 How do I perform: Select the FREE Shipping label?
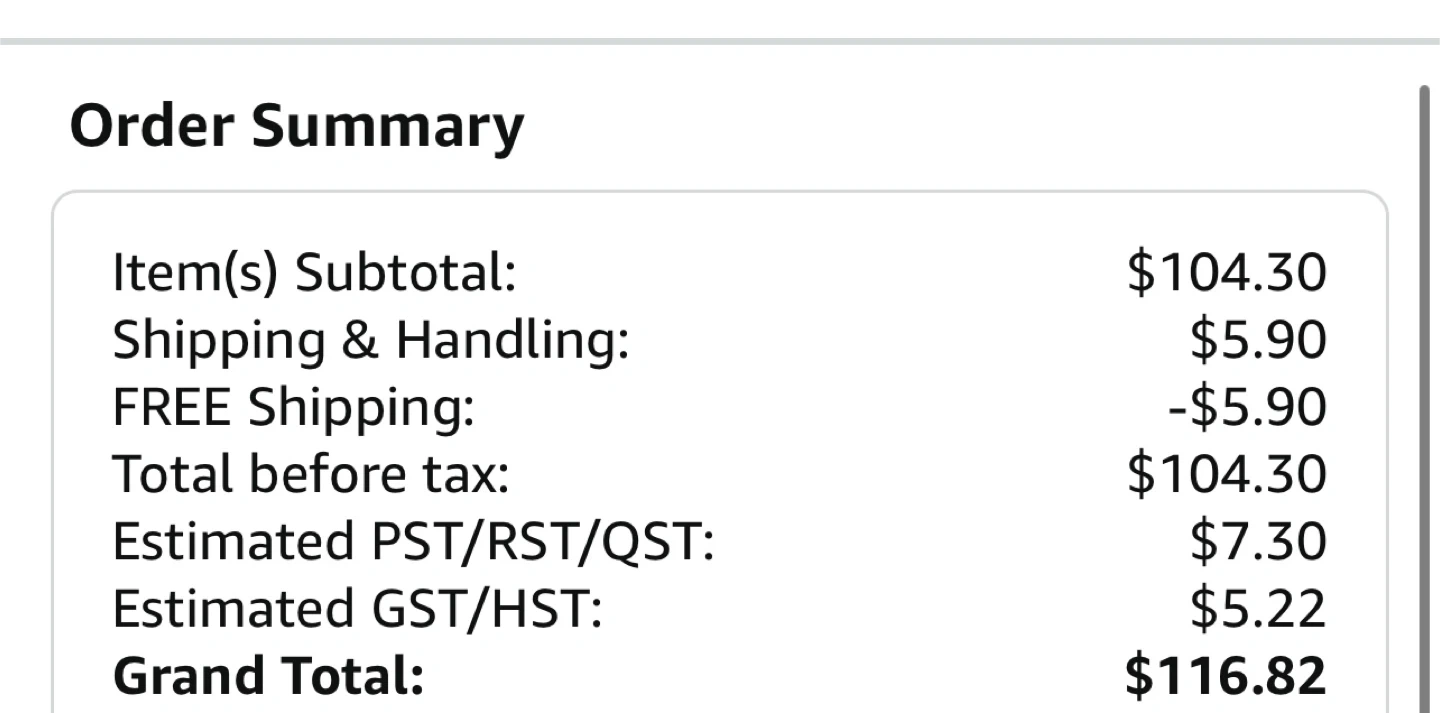[x=293, y=408]
